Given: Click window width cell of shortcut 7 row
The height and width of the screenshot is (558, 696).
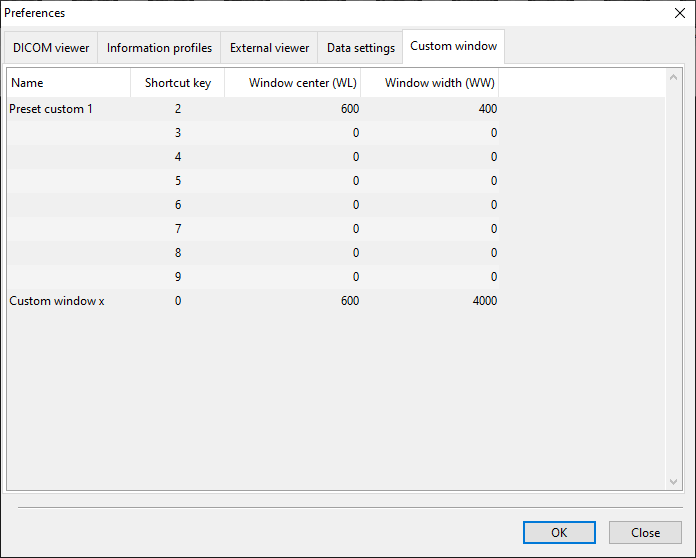Looking at the screenshot, I should [430, 229].
